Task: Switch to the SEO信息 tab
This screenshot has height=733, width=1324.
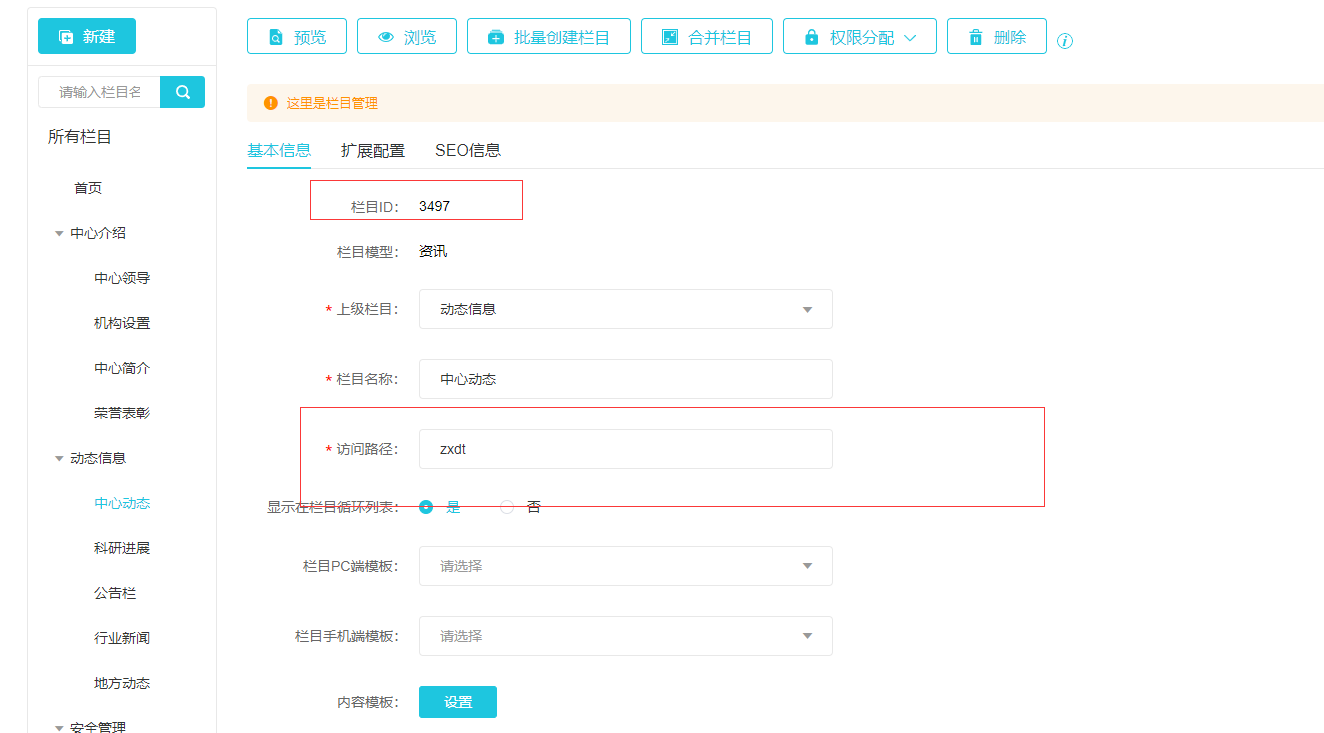Action: click(468, 151)
